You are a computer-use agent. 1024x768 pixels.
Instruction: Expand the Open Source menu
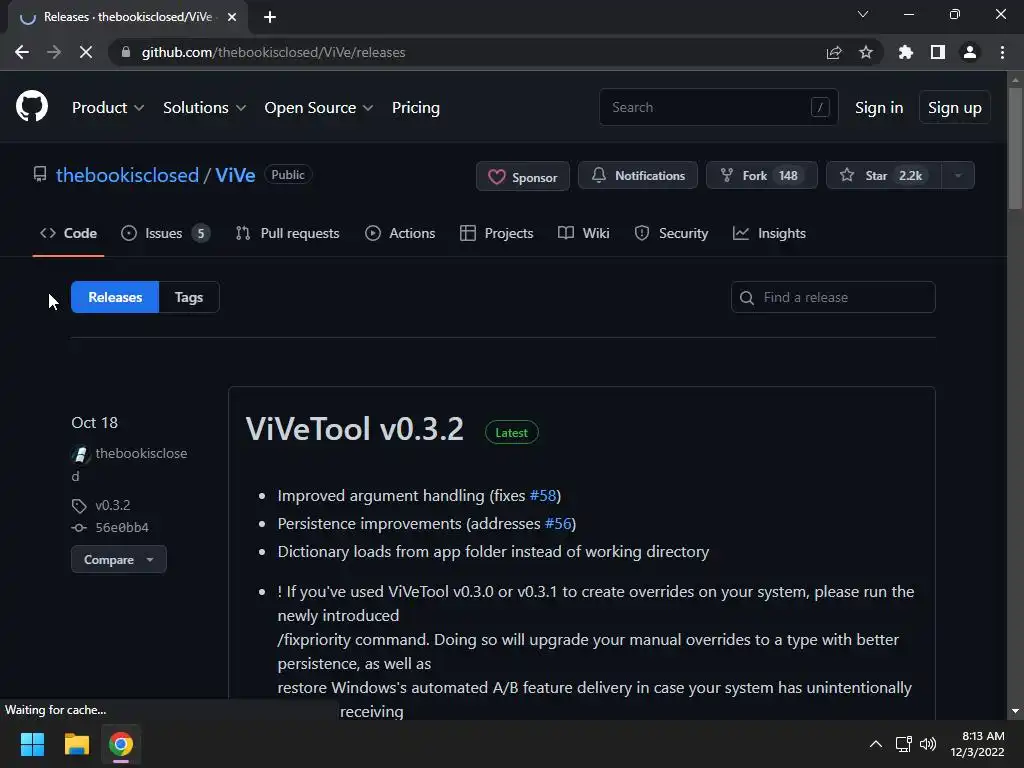pos(319,108)
